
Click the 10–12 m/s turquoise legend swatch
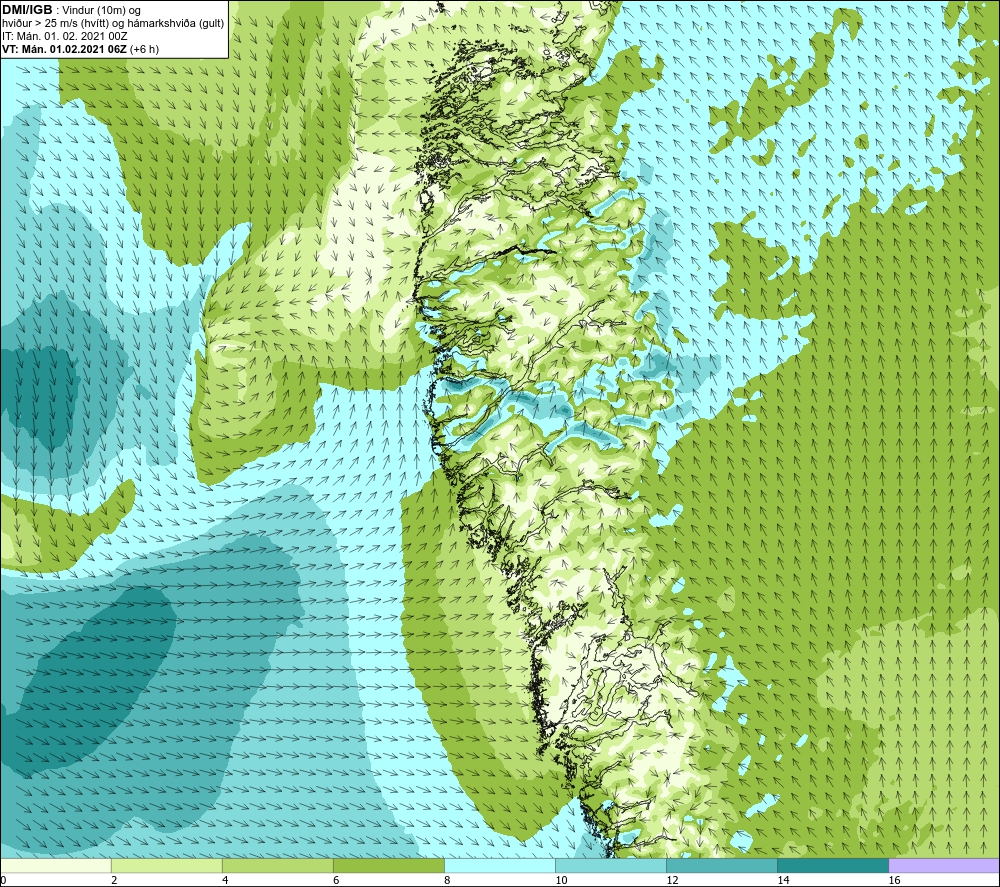pos(611,866)
